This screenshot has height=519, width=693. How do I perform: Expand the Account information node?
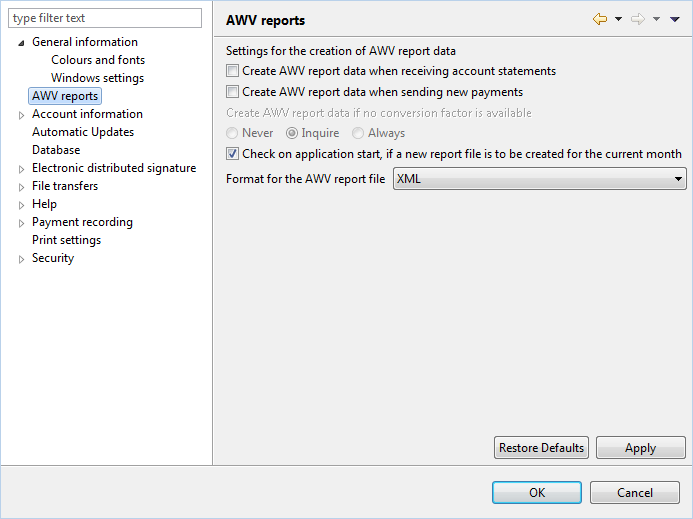coord(21,115)
